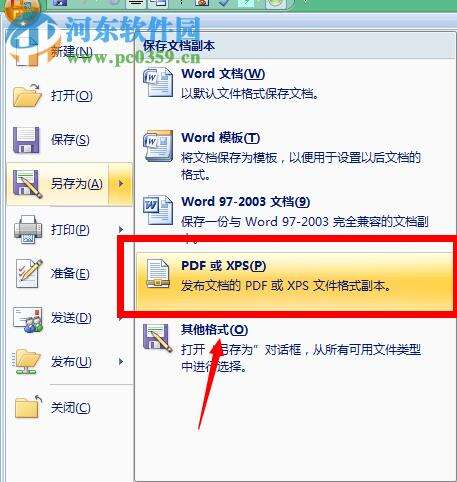Click the 关闭(C) text label
The width and height of the screenshot is (457, 482).
(x=71, y=408)
